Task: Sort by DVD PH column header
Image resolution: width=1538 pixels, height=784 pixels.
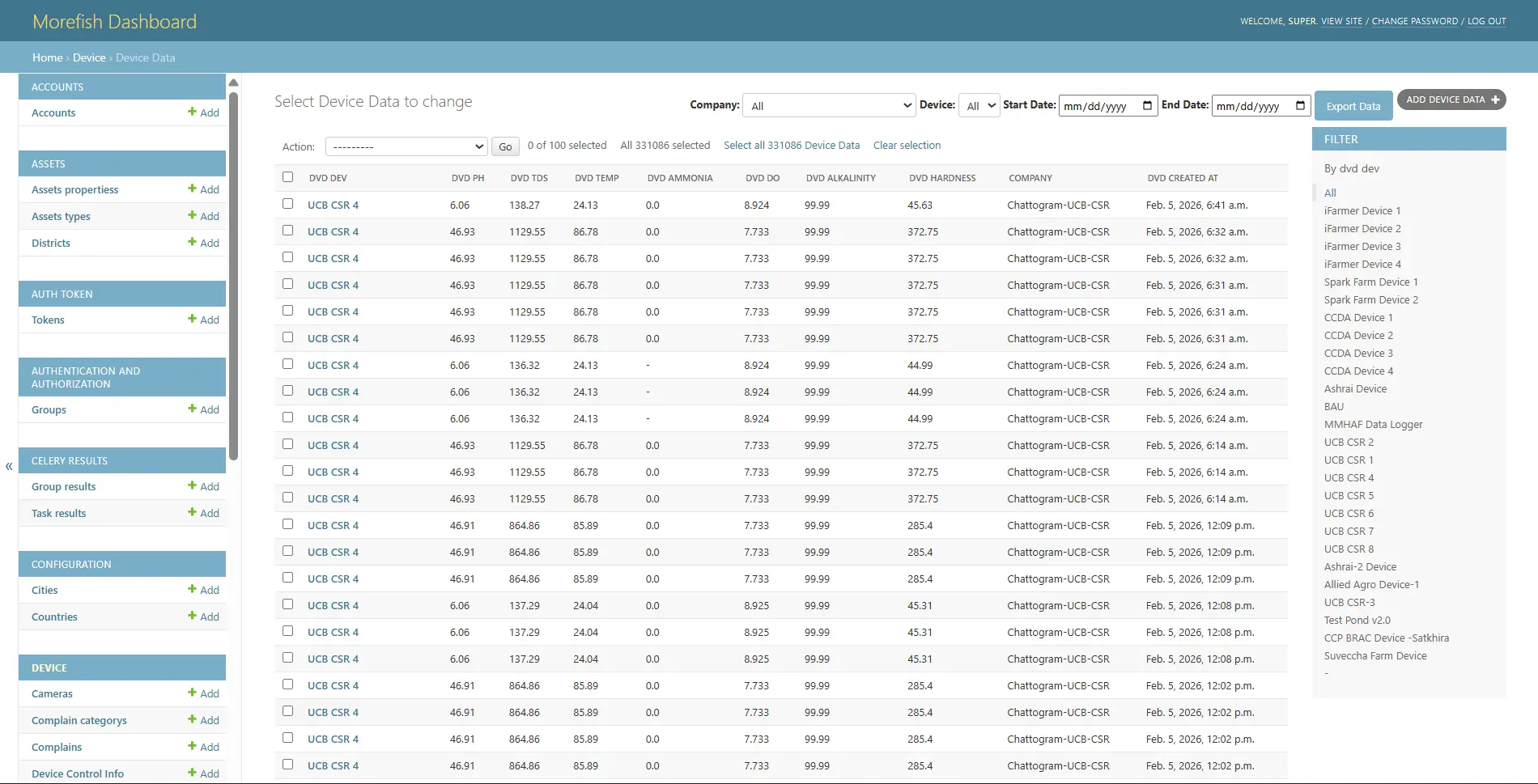Action: [x=468, y=178]
